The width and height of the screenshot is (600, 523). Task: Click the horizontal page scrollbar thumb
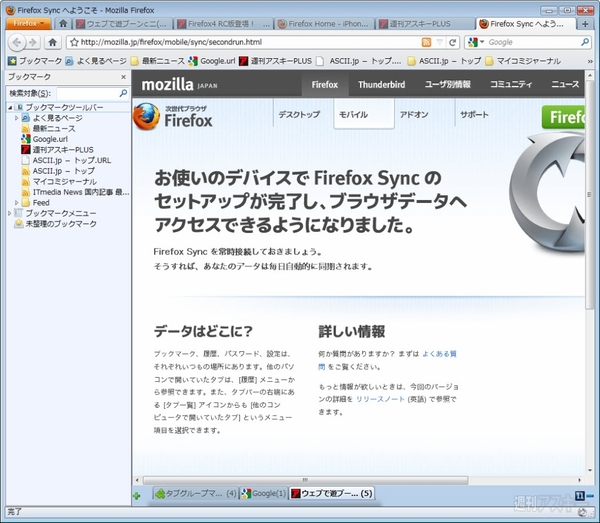tap(305, 480)
